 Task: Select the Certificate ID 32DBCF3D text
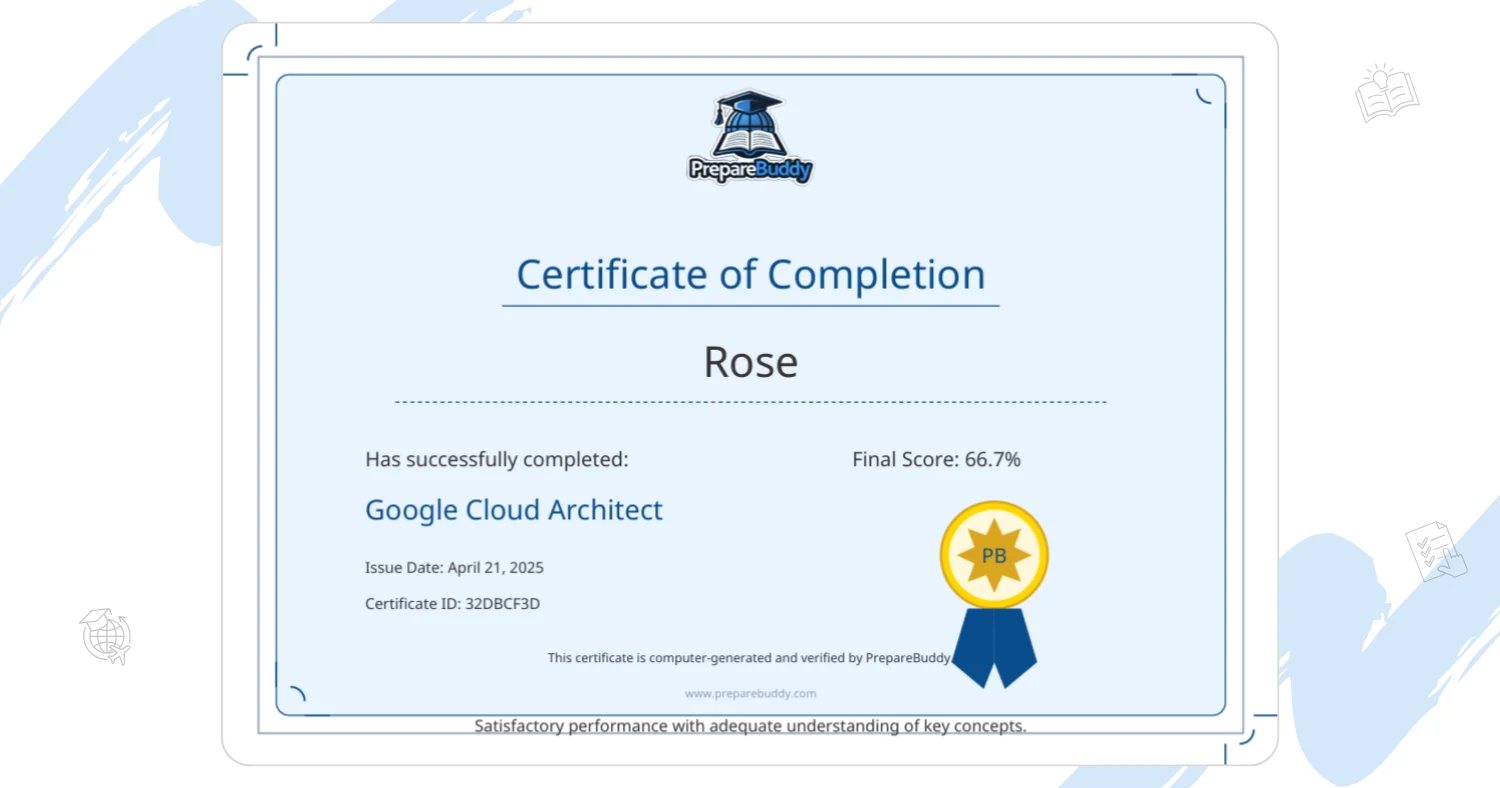pos(452,604)
